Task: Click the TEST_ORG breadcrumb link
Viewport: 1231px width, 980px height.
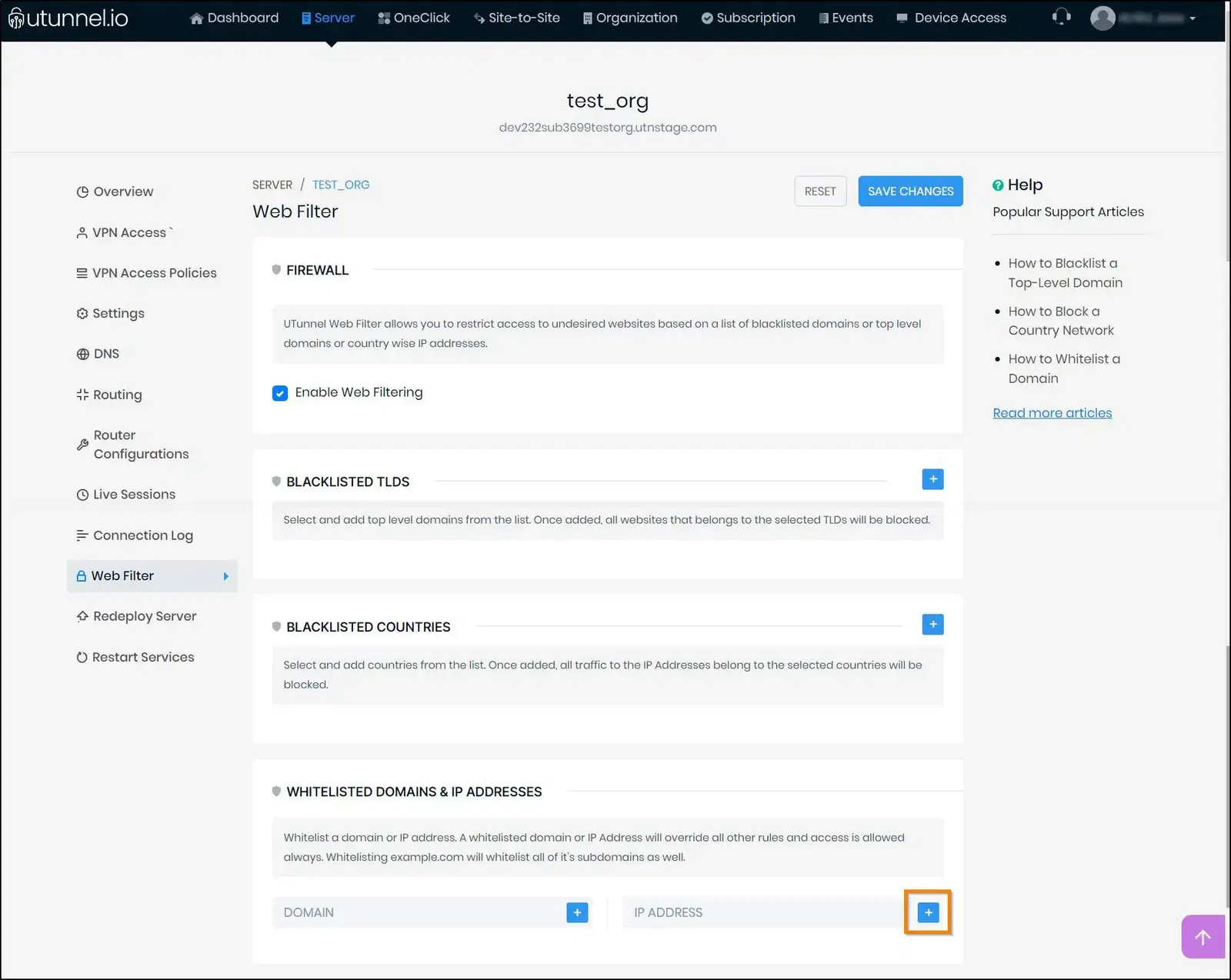Action: click(341, 185)
